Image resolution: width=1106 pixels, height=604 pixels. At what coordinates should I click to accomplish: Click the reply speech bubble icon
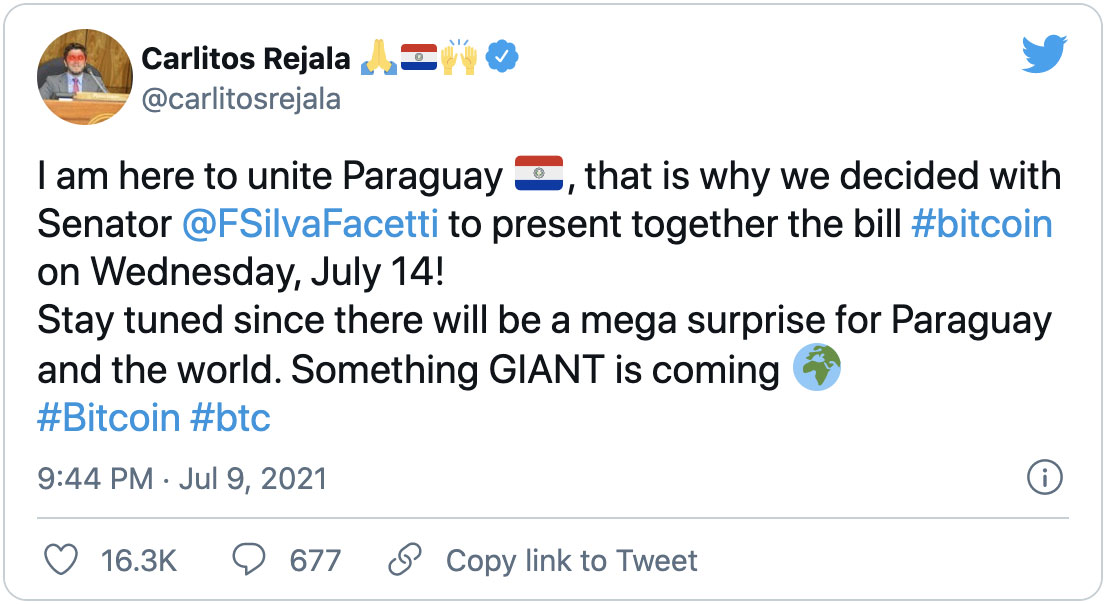[x=248, y=560]
